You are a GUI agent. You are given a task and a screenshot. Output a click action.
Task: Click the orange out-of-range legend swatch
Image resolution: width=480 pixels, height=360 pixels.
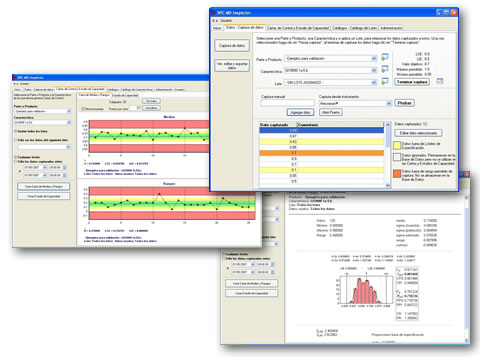397,174
